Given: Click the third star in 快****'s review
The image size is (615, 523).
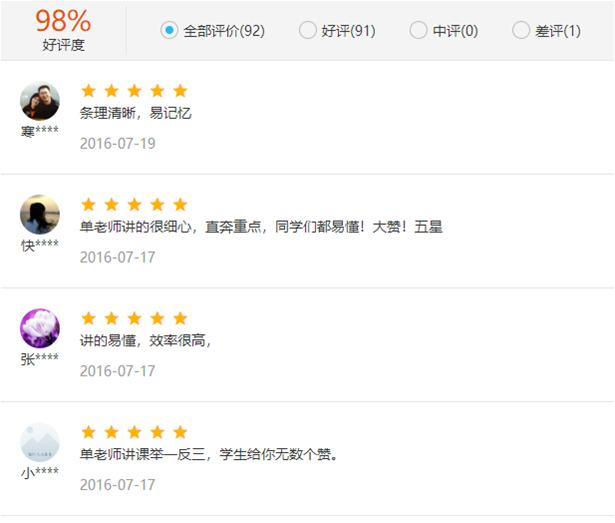Looking at the screenshot, I should point(134,205).
